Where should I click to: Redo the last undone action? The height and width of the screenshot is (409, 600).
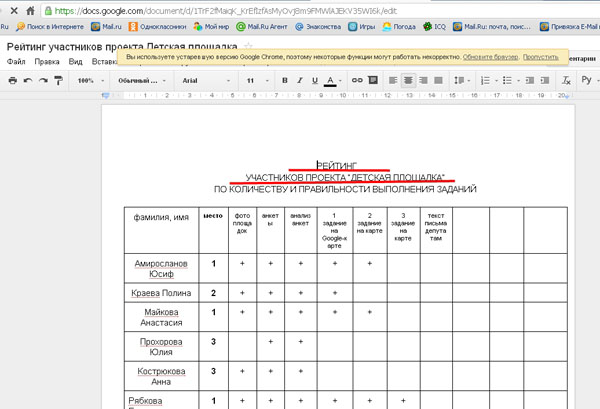[x=43, y=80]
